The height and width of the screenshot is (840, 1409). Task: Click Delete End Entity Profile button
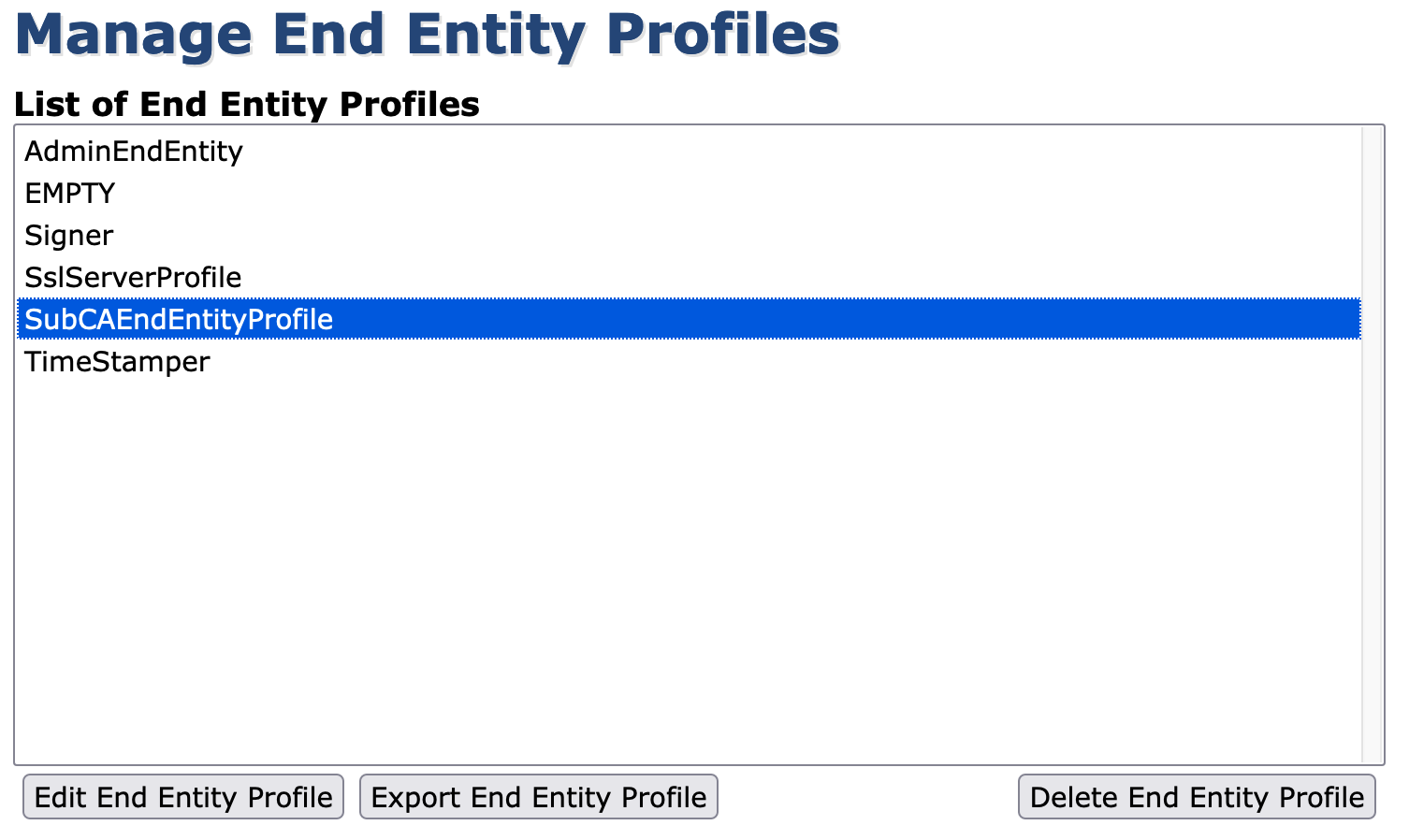tap(1197, 797)
